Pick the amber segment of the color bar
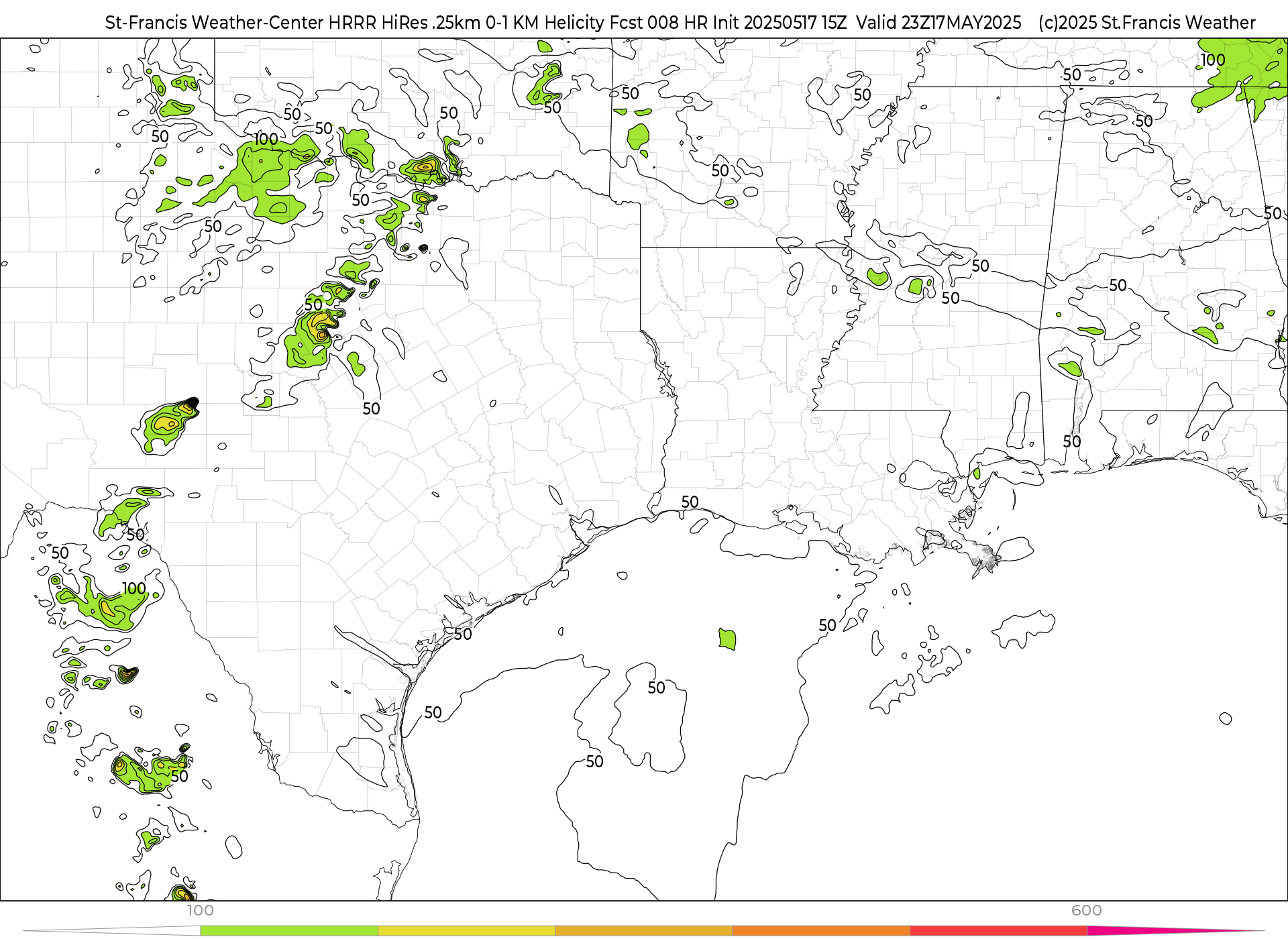Image resolution: width=1288 pixels, height=939 pixels. pyautogui.click(x=644, y=930)
